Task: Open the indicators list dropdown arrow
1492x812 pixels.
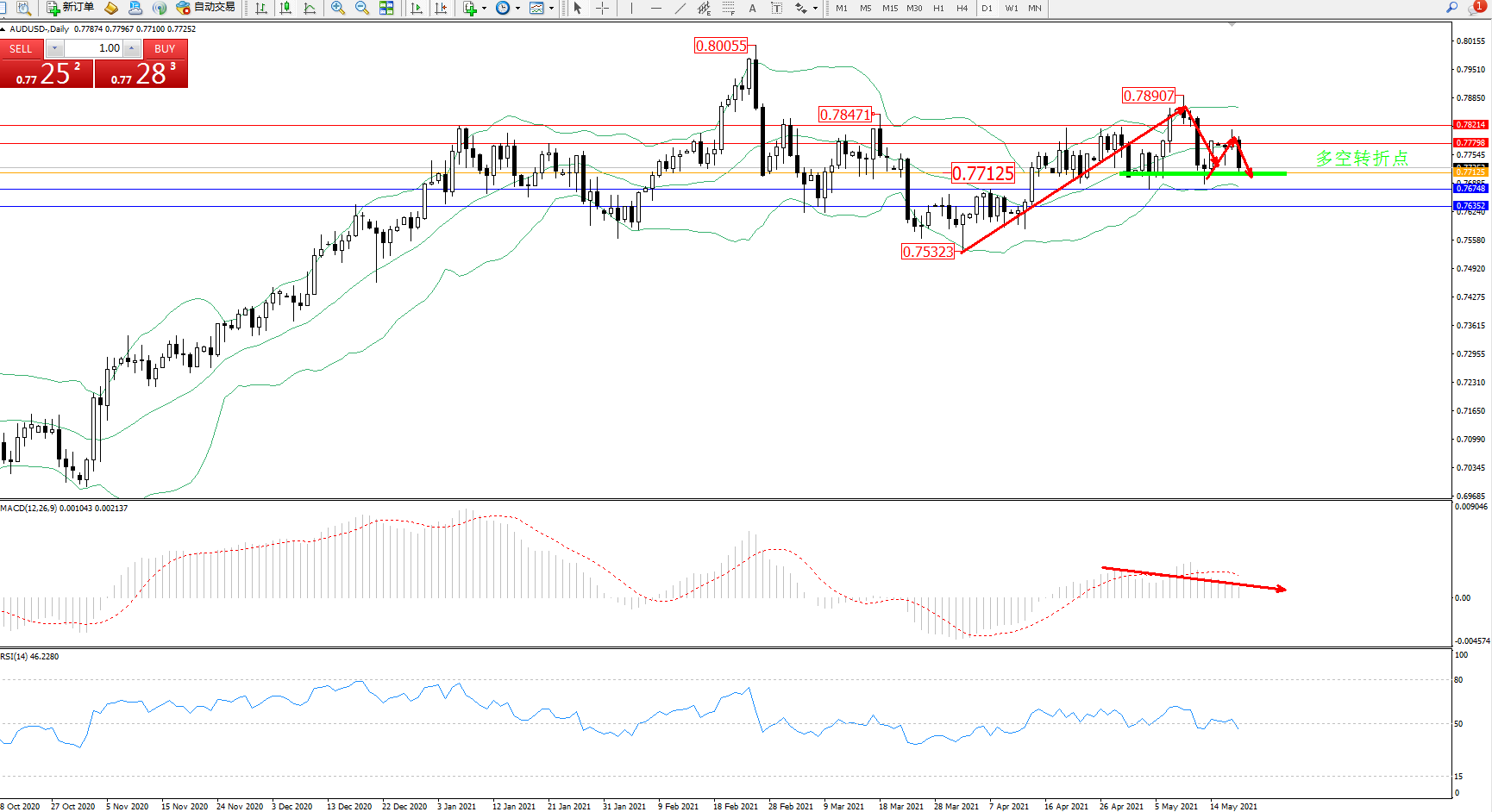Action: coord(484,8)
